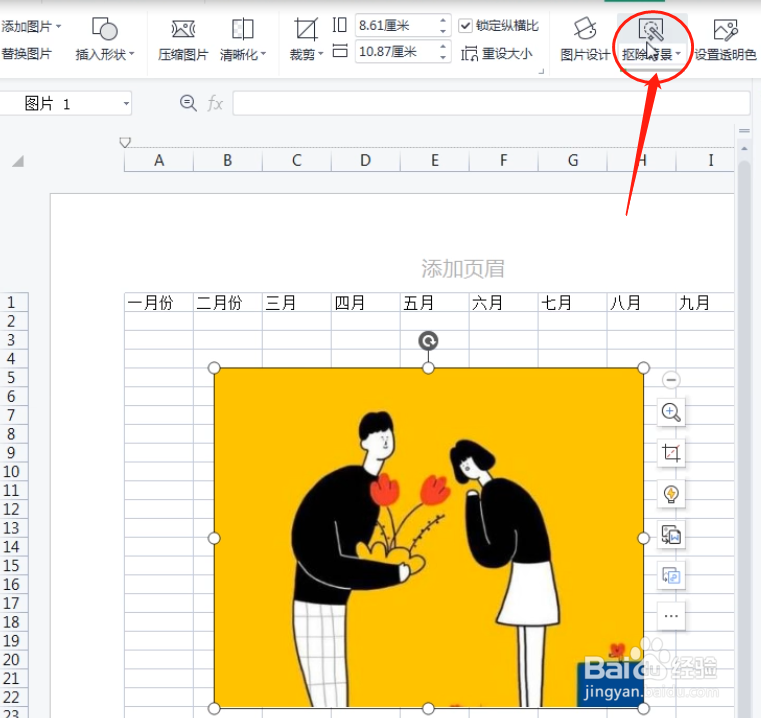Select column F header
Screen dimensions: 761x718
(503, 160)
